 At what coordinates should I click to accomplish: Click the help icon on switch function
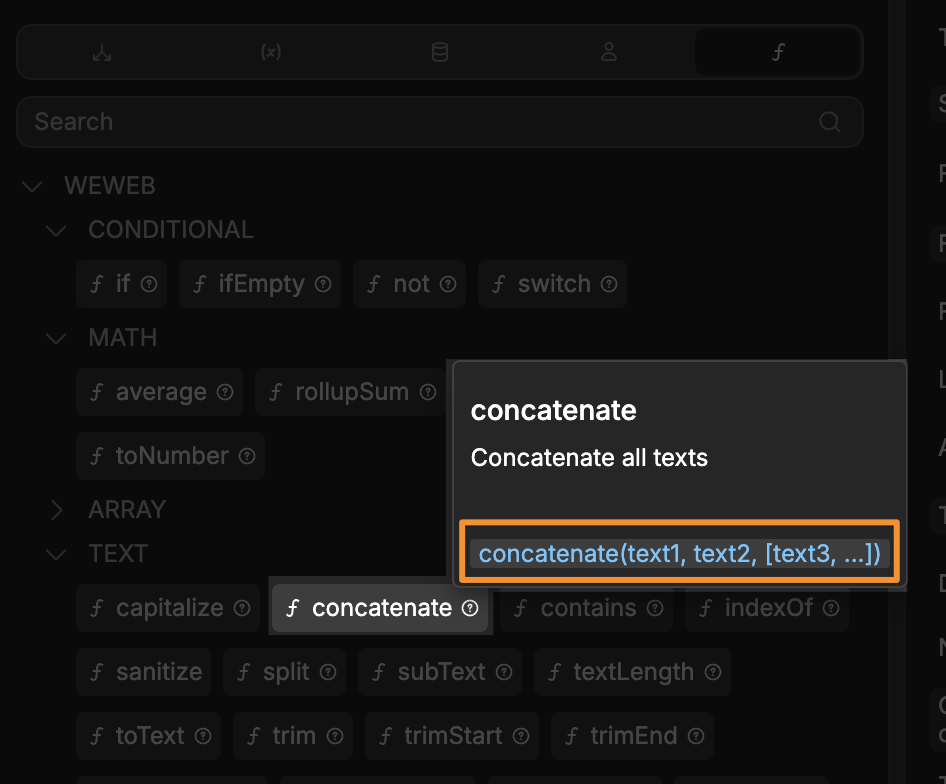point(609,284)
